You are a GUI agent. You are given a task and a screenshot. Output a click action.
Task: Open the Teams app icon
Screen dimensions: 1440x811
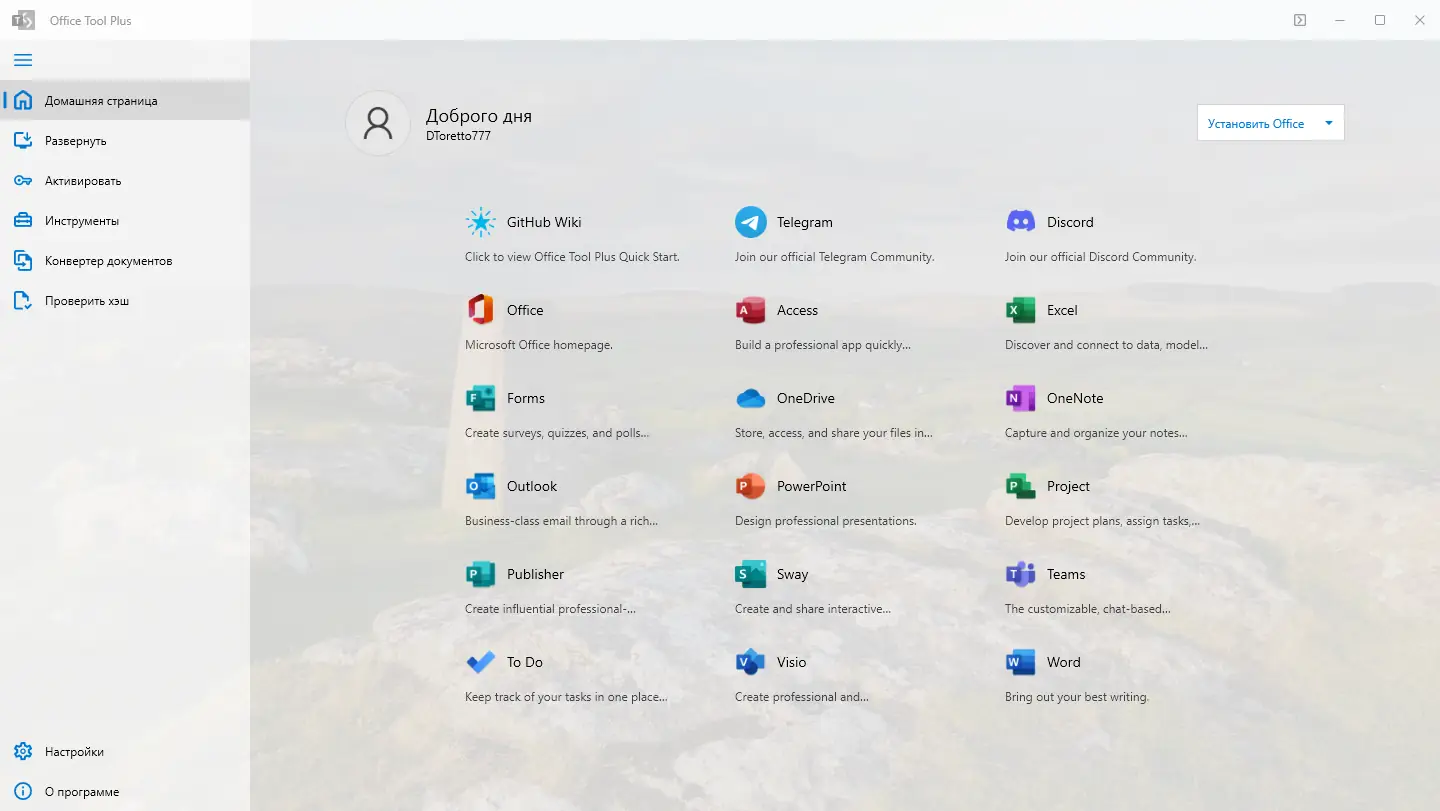pyautogui.click(x=1021, y=574)
